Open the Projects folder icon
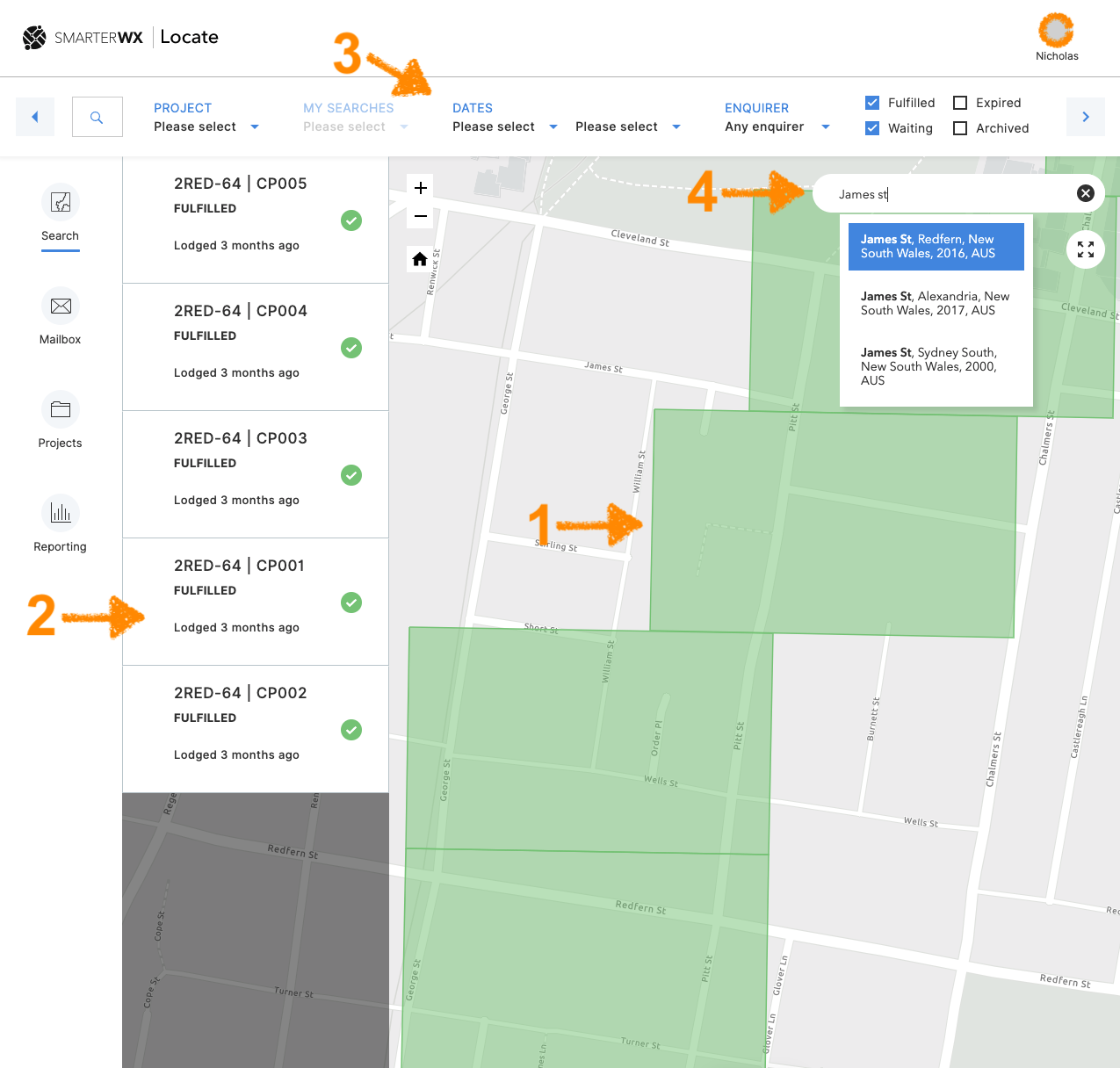 (61, 409)
